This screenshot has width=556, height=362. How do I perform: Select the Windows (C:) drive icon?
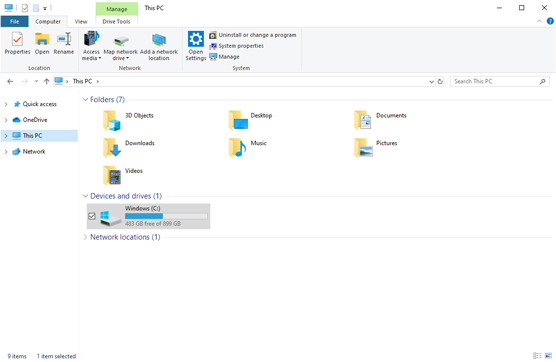[x=110, y=218]
